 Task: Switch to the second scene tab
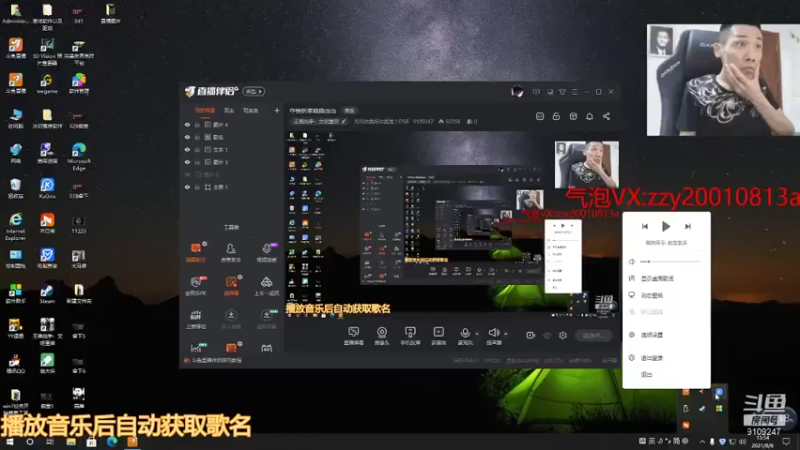229,110
